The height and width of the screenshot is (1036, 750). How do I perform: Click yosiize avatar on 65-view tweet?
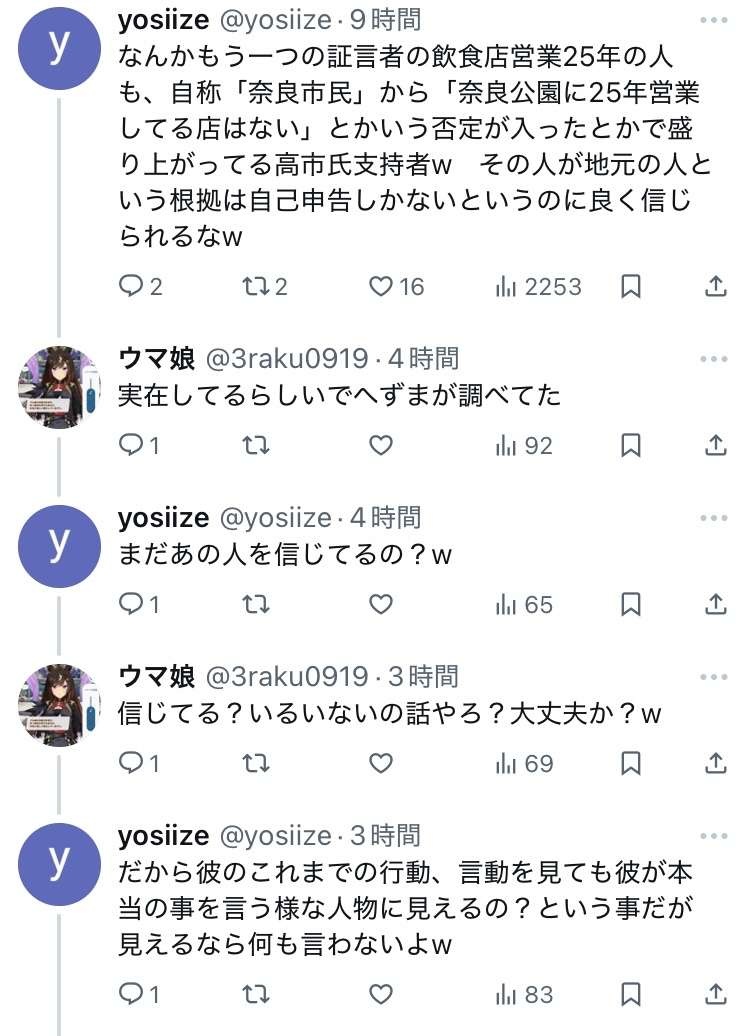[60, 544]
